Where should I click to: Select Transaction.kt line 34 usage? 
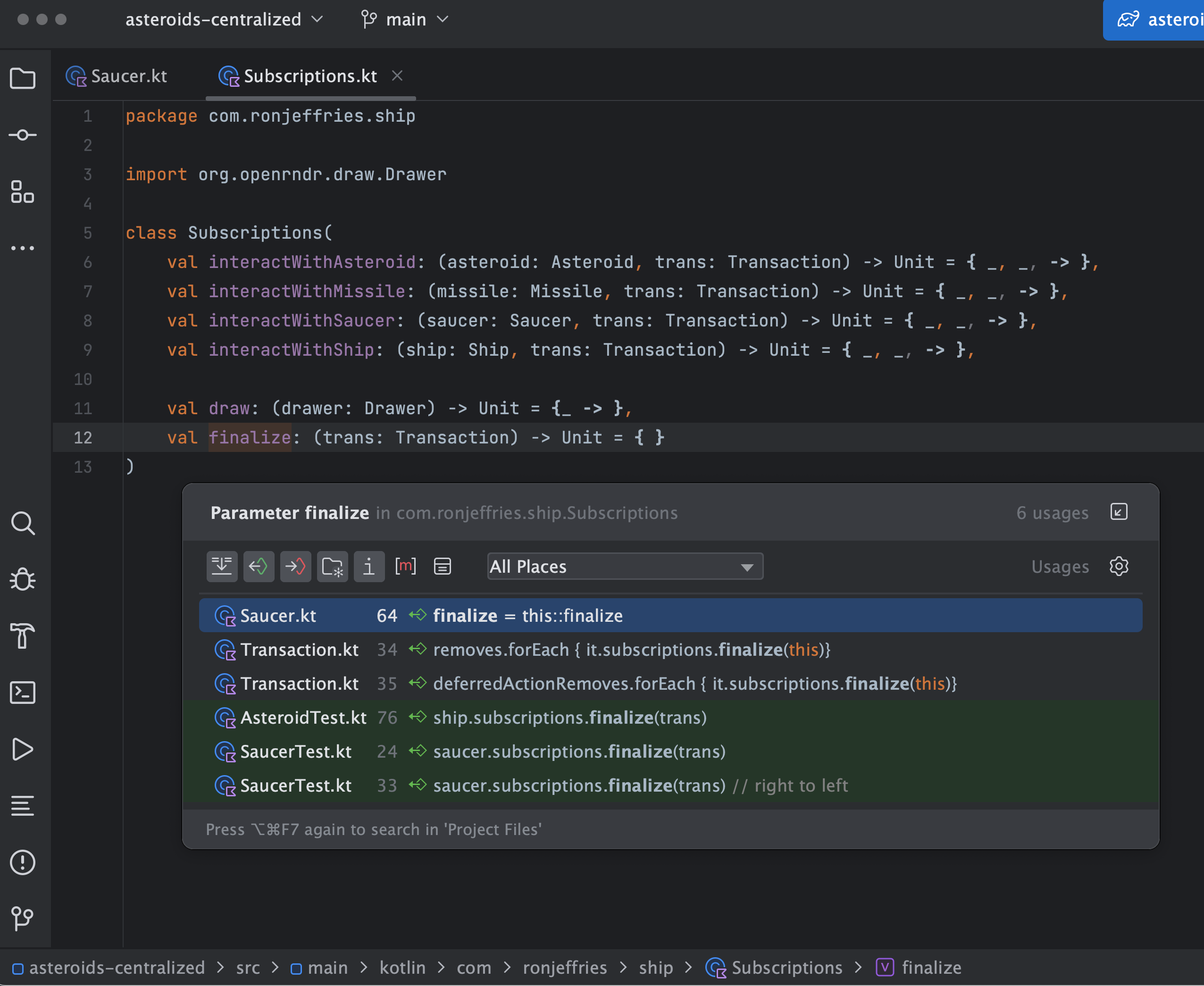coord(670,649)
